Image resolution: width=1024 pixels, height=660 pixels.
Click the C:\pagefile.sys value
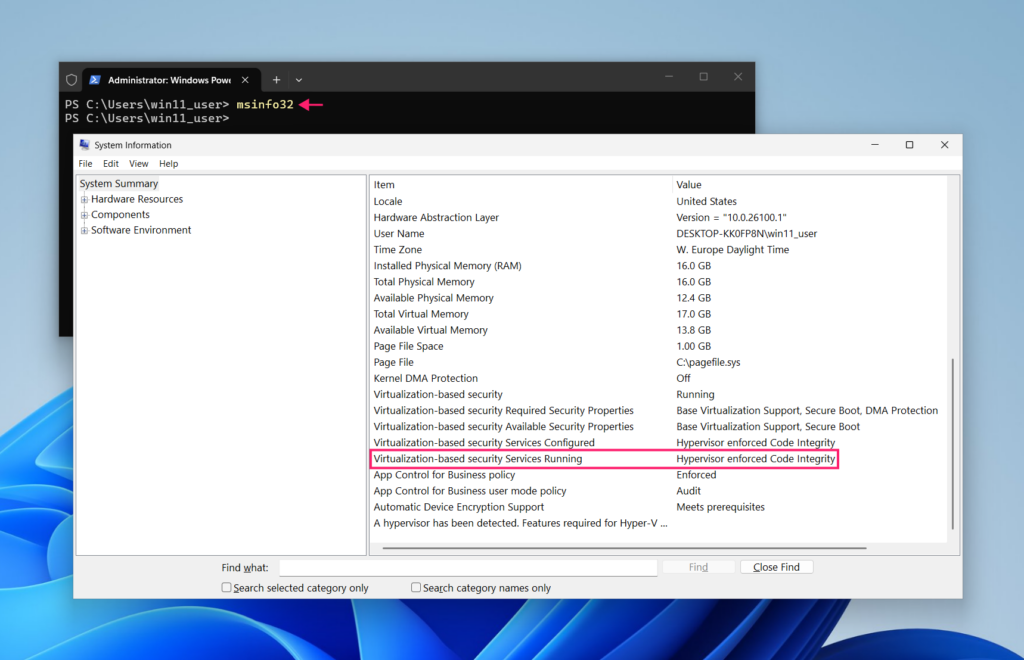[708, 362]
